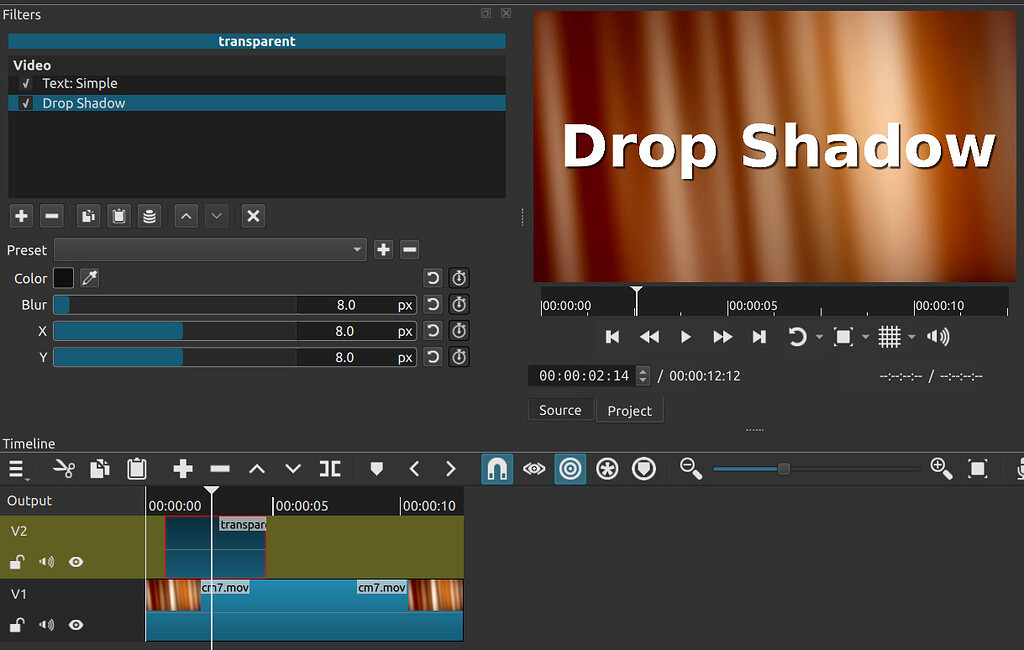
Task: Add a new filter with the plus icon
Action: (21, 215)
